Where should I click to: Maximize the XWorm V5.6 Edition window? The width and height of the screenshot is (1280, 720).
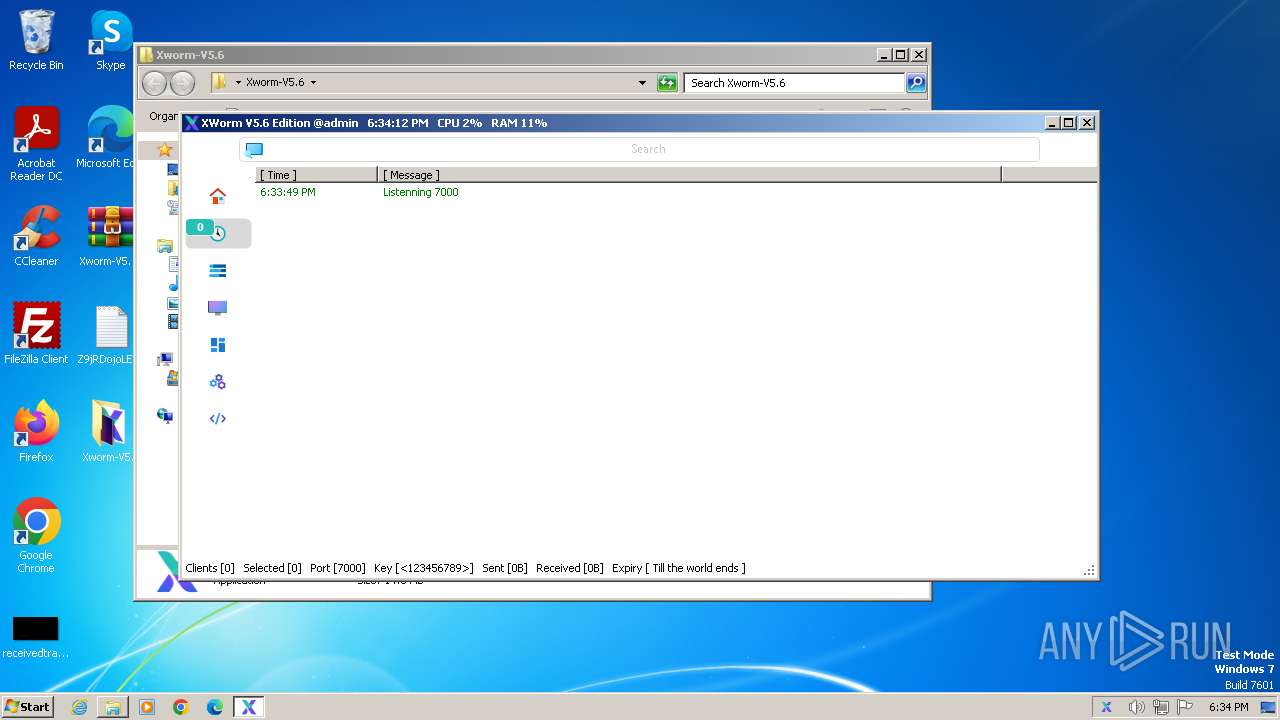coord(1068,123)
